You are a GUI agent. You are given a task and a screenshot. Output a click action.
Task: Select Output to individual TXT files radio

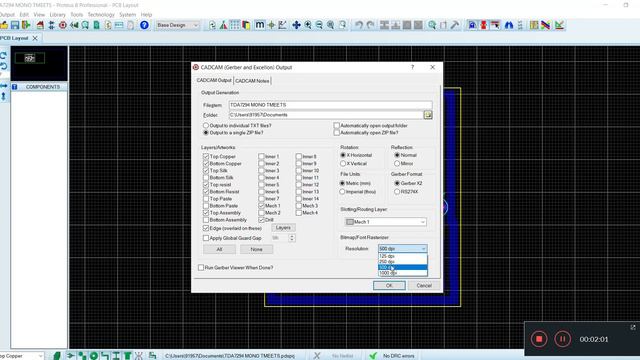click(x=206, y=126)
